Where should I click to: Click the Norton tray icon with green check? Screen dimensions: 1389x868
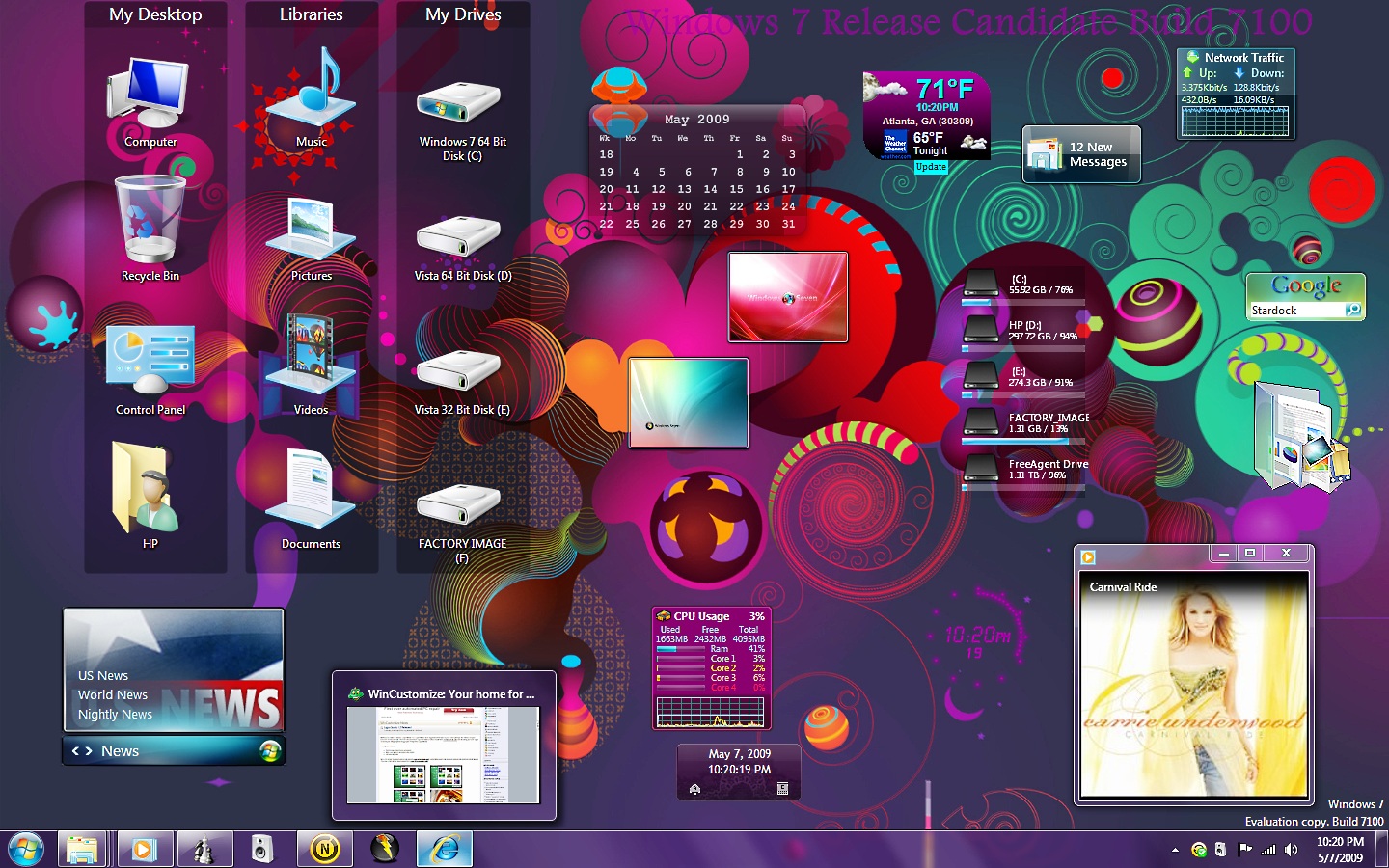tap(1199, 850)
